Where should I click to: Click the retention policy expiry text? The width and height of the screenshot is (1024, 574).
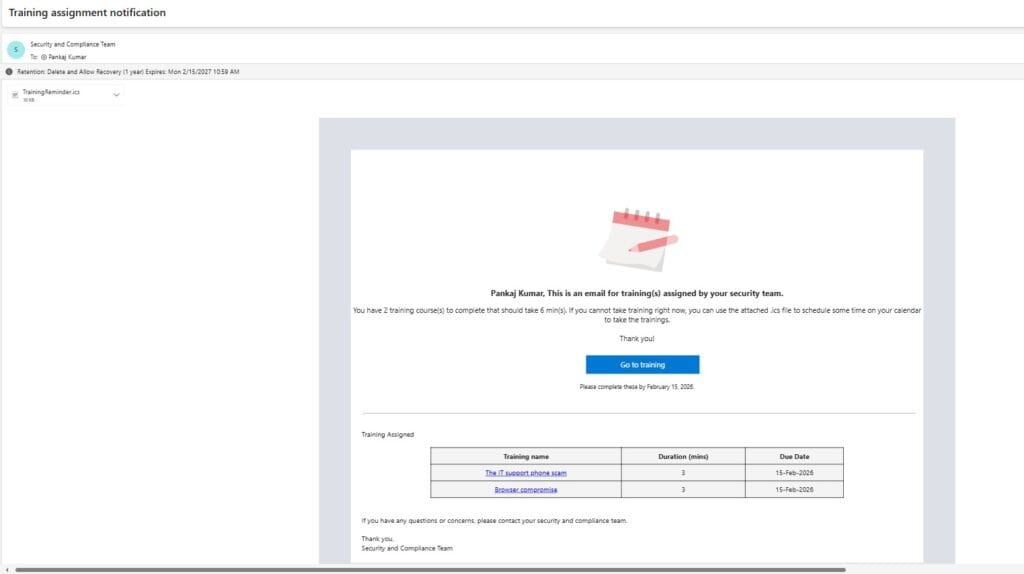click(x=128, y=72)
